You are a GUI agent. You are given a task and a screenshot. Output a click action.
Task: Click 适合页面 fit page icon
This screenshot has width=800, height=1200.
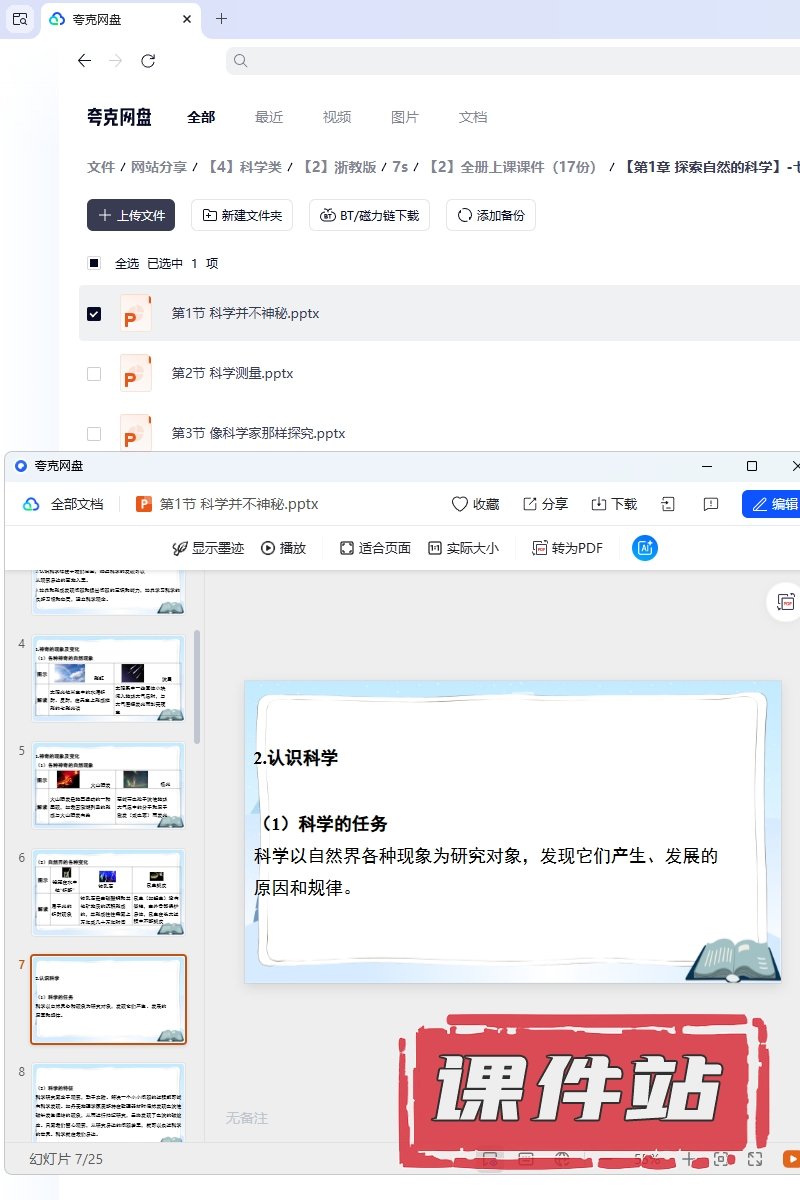point(347,548)
